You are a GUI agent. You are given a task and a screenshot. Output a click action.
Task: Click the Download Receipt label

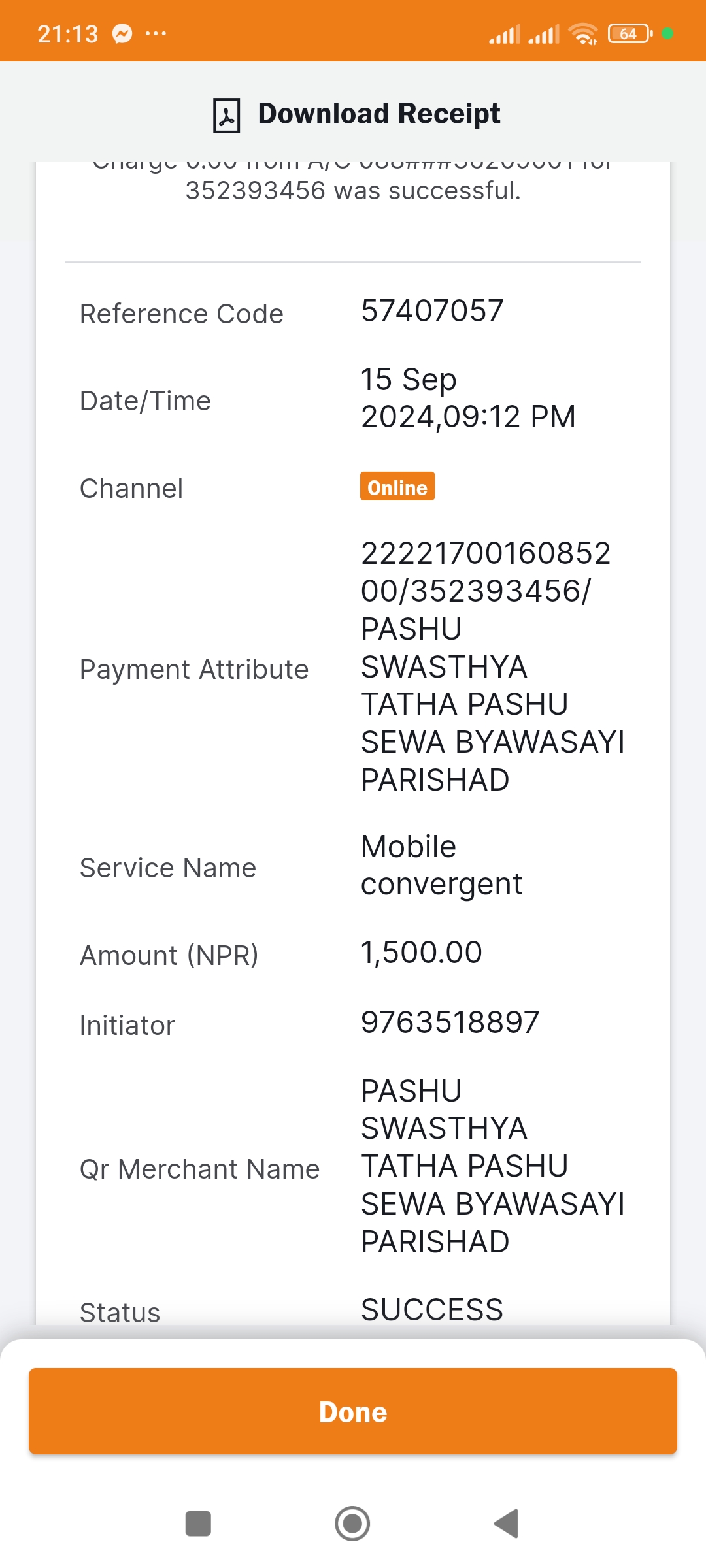tap(379, 114)
